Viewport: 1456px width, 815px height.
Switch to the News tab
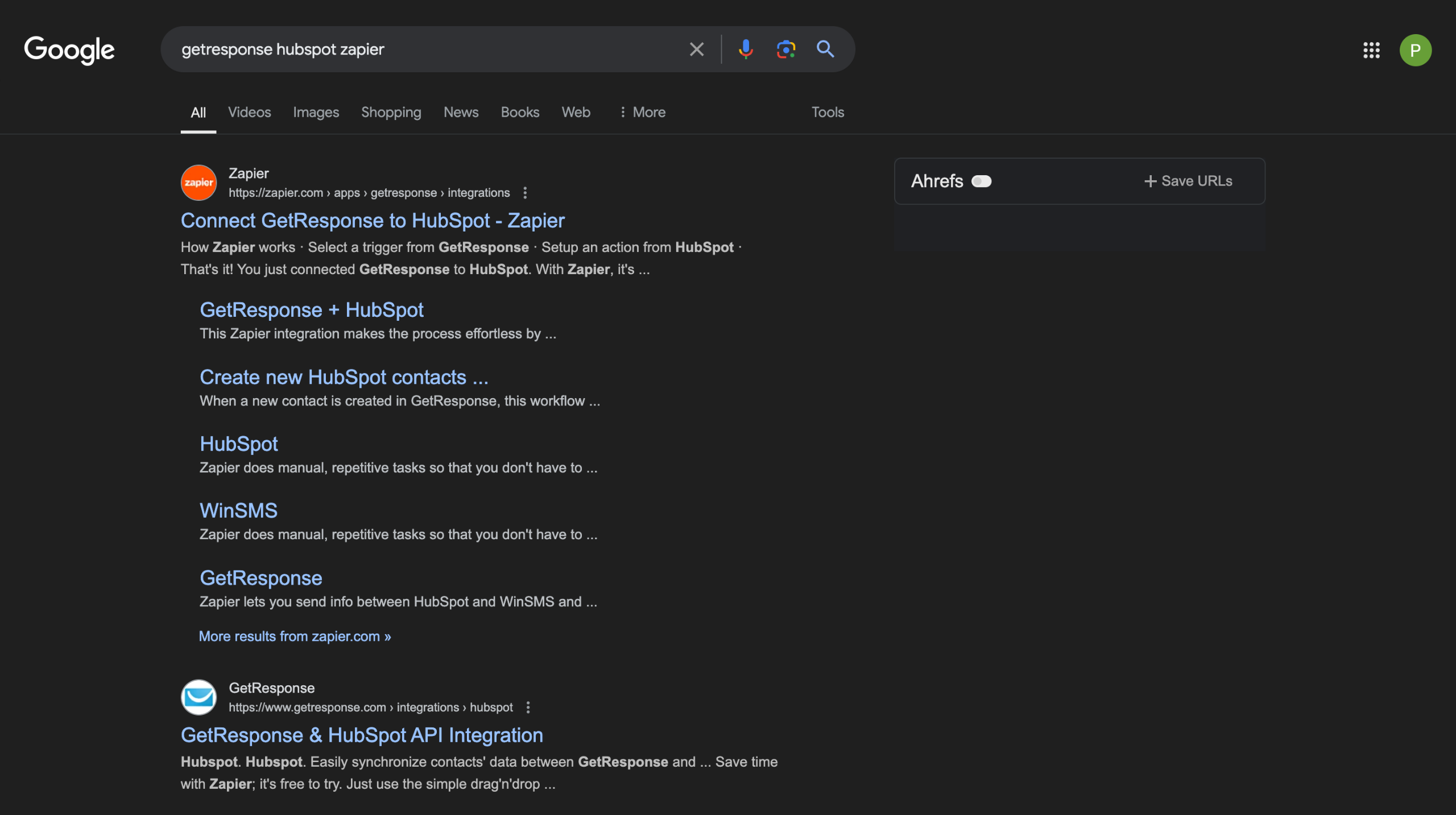click(x=461, y=112)
